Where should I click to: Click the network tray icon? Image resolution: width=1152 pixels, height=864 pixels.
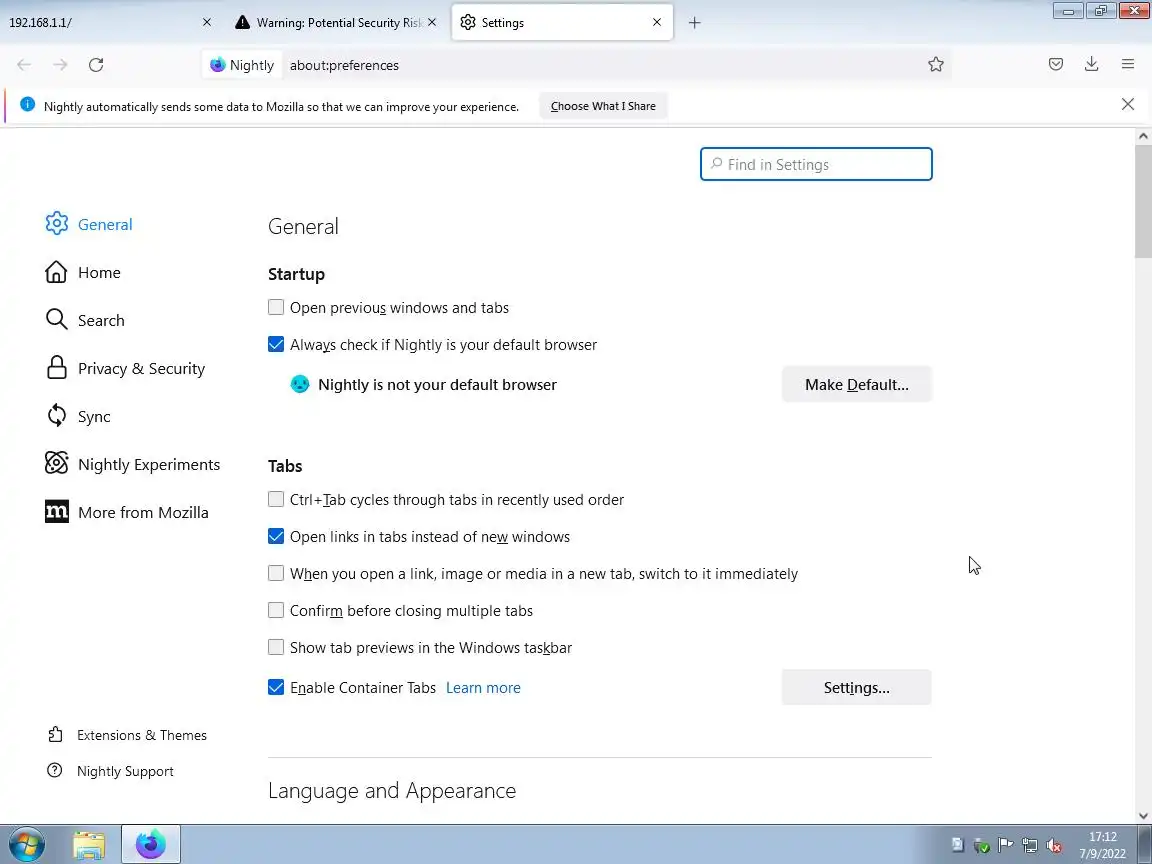[1029, 846]
